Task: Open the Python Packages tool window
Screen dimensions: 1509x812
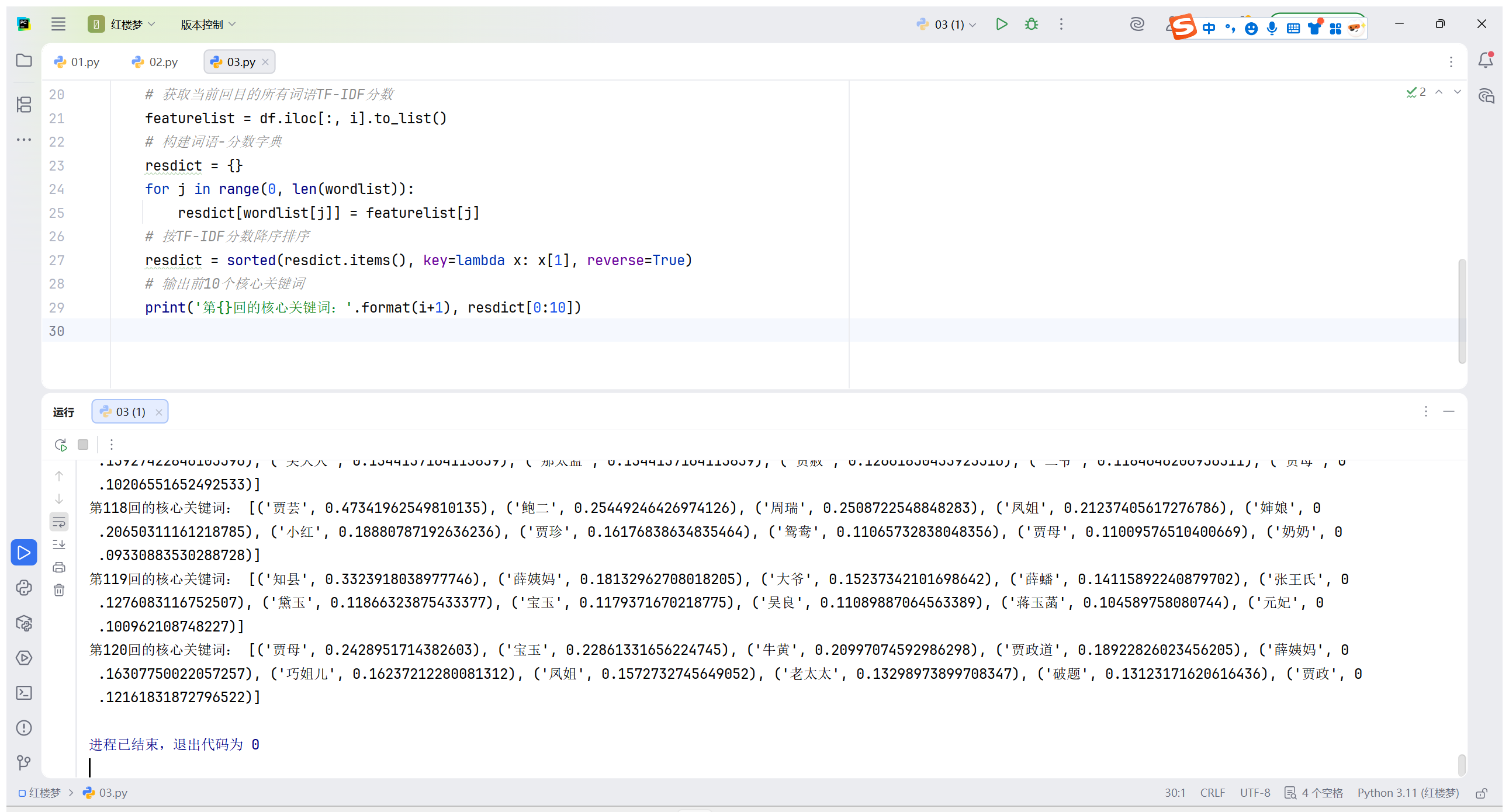Action: click(24, 623)
